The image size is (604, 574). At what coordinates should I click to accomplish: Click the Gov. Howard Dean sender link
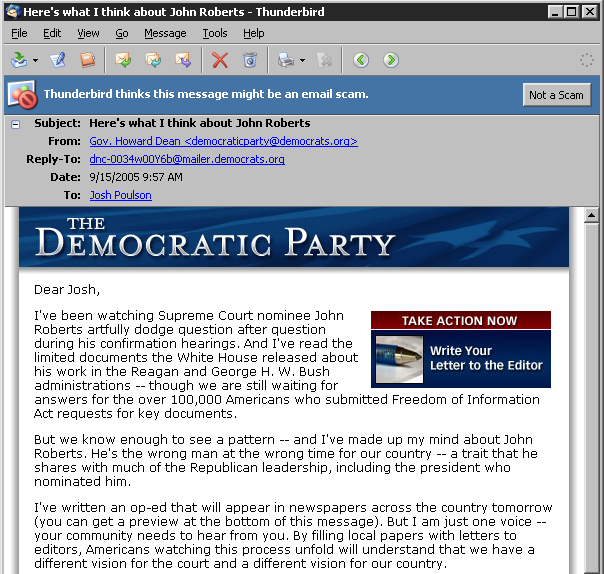[223, 141]
